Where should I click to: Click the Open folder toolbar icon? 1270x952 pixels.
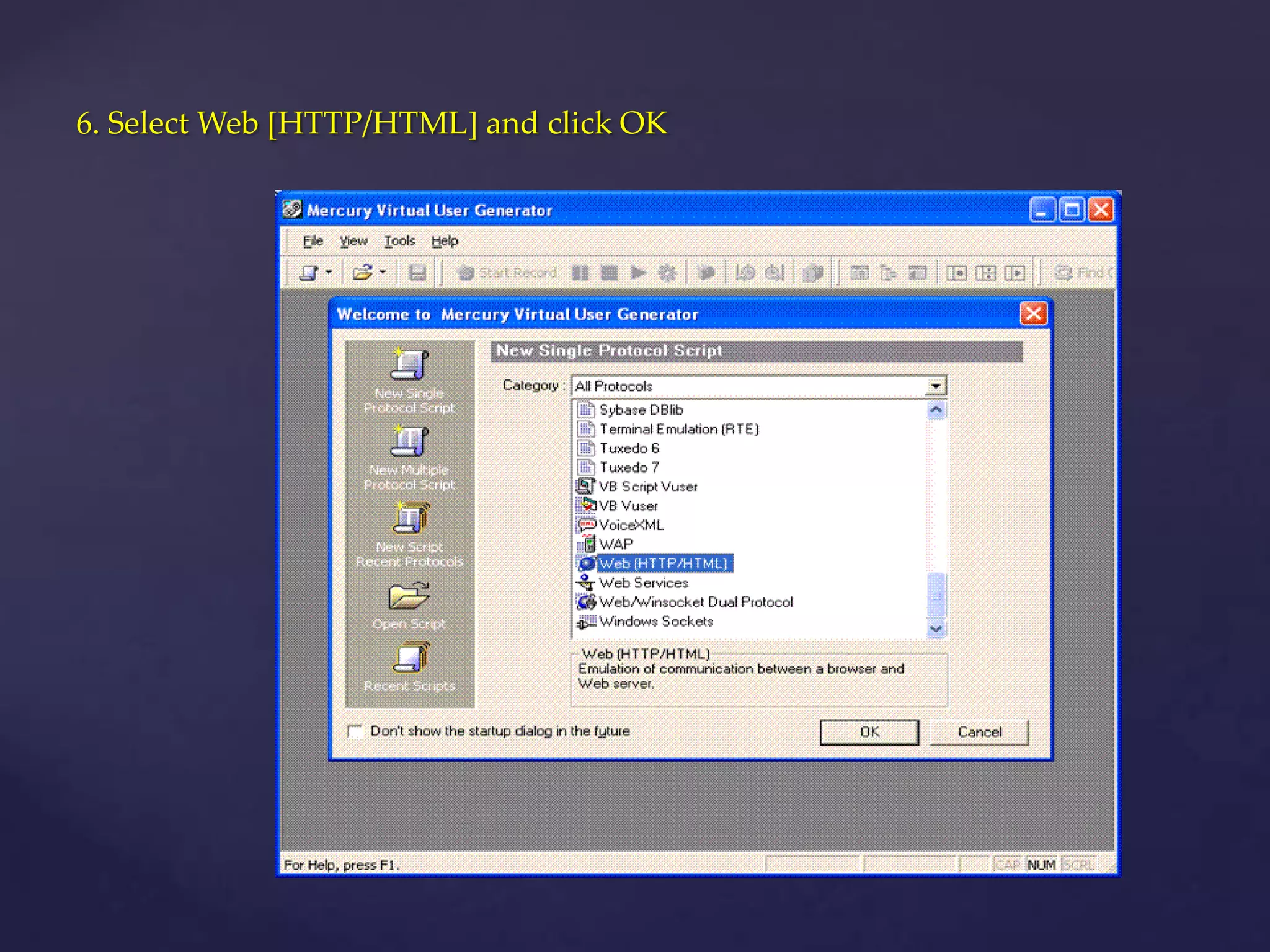click(x=363, y=273)
